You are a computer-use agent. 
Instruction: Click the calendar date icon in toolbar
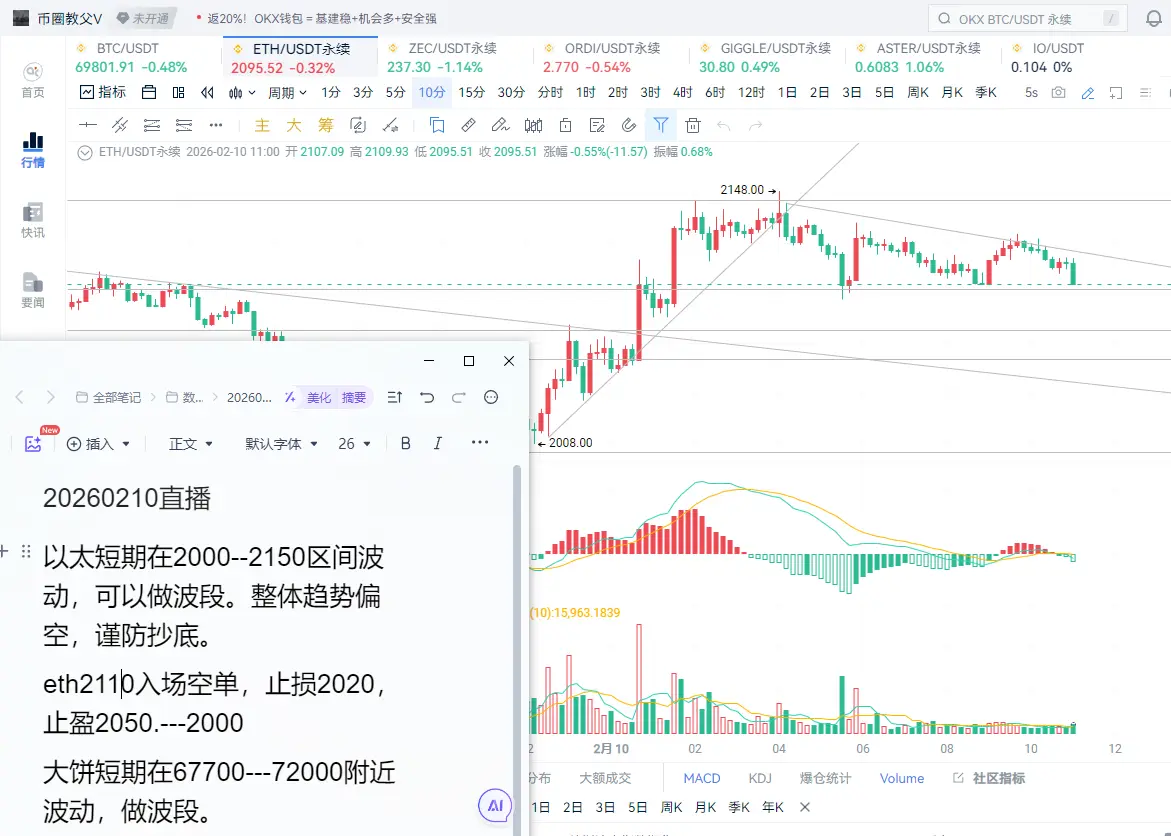tap(149, 93)
